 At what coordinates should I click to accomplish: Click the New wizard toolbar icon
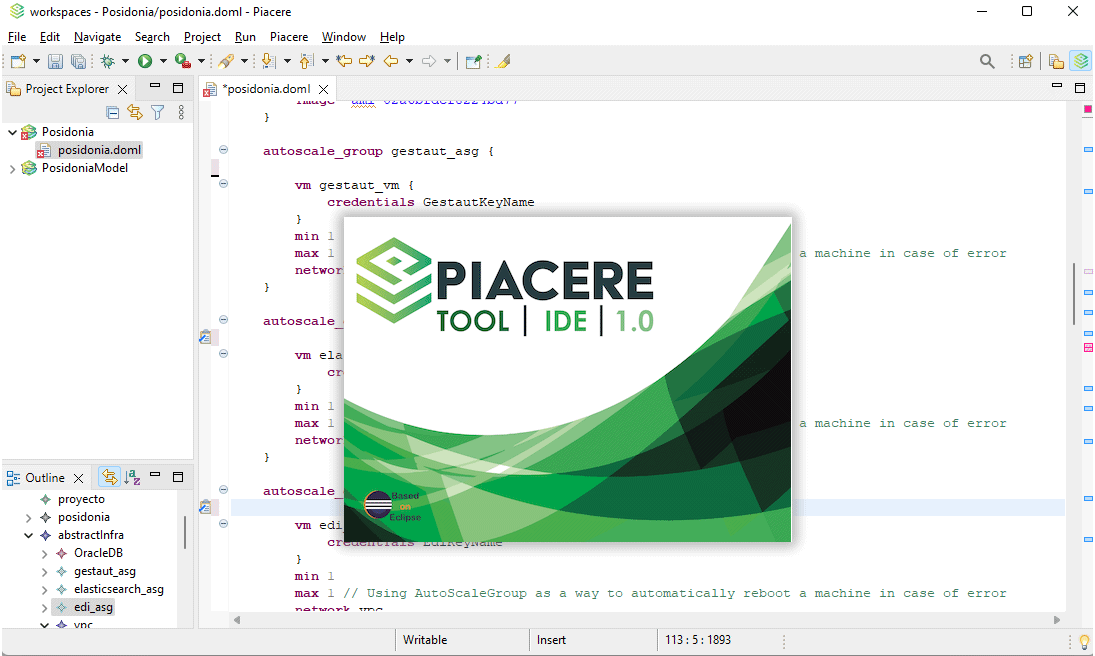coord(18,61)
